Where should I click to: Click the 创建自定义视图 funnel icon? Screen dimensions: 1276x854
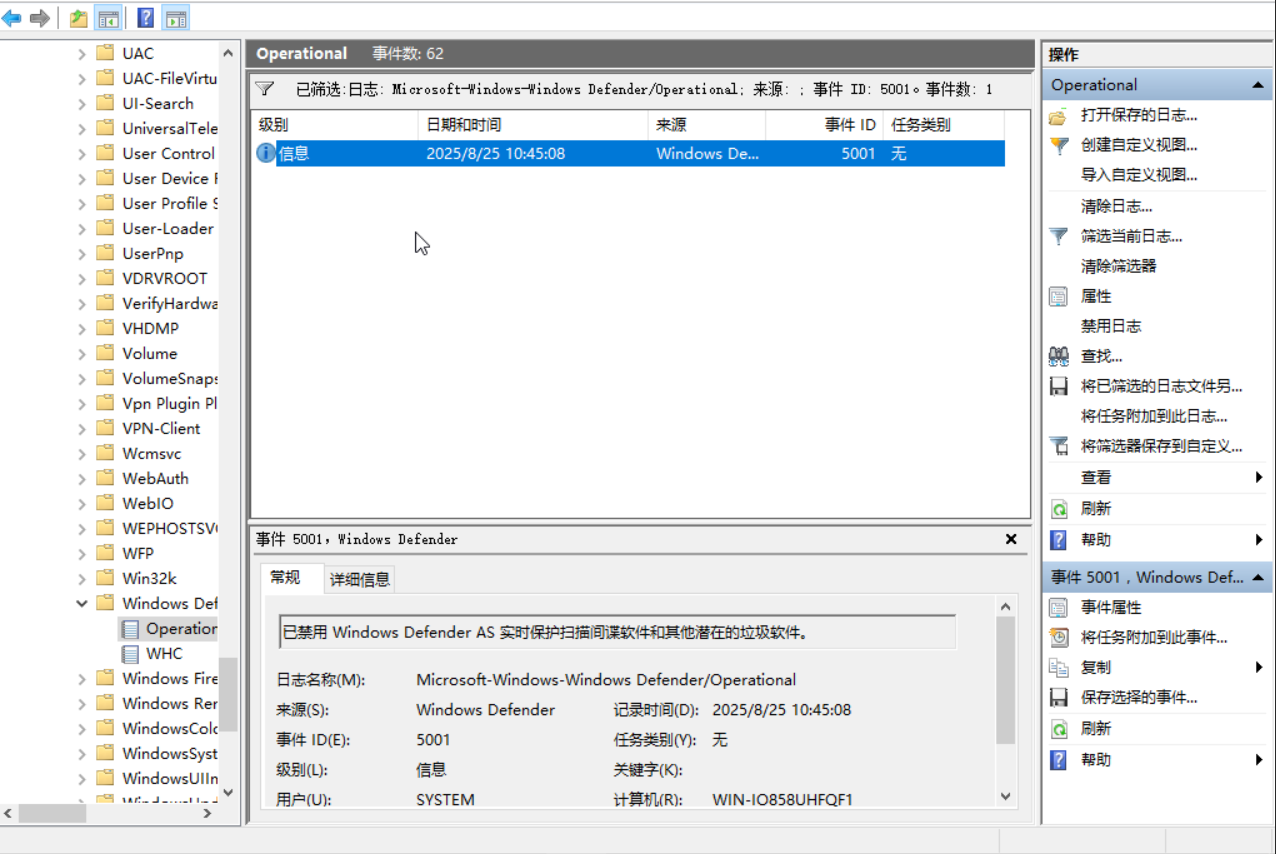coord(1058,146)
